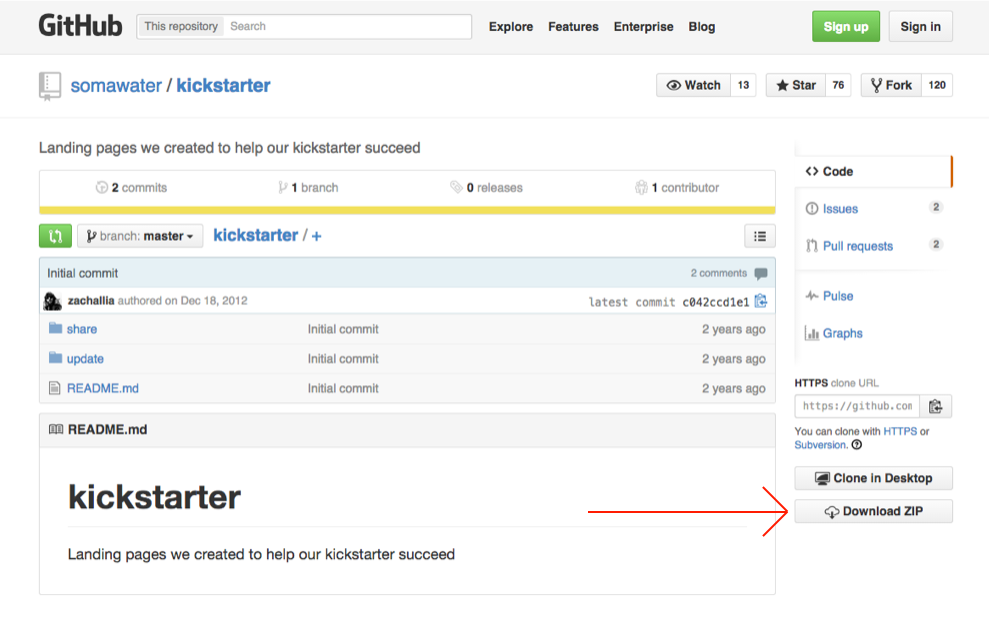989x638 pixels.
Task: Click the GitHub logo
Action: coord(80,26)
